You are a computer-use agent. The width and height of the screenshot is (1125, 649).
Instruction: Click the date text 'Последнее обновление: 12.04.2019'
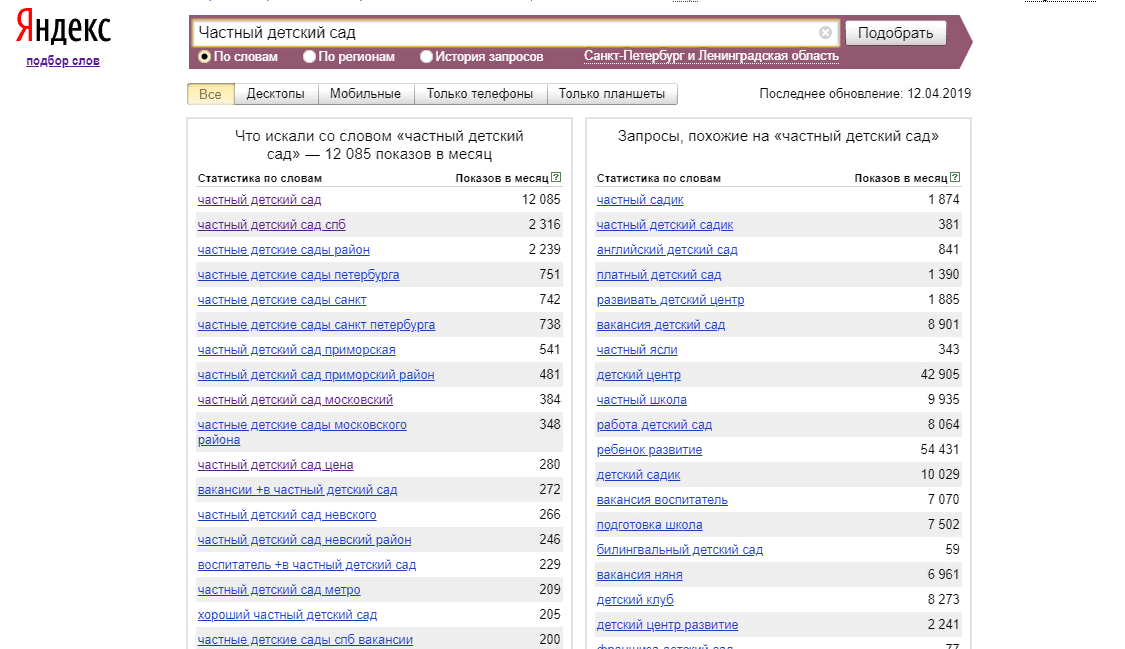pyautogui.click(x=865, y=94)
